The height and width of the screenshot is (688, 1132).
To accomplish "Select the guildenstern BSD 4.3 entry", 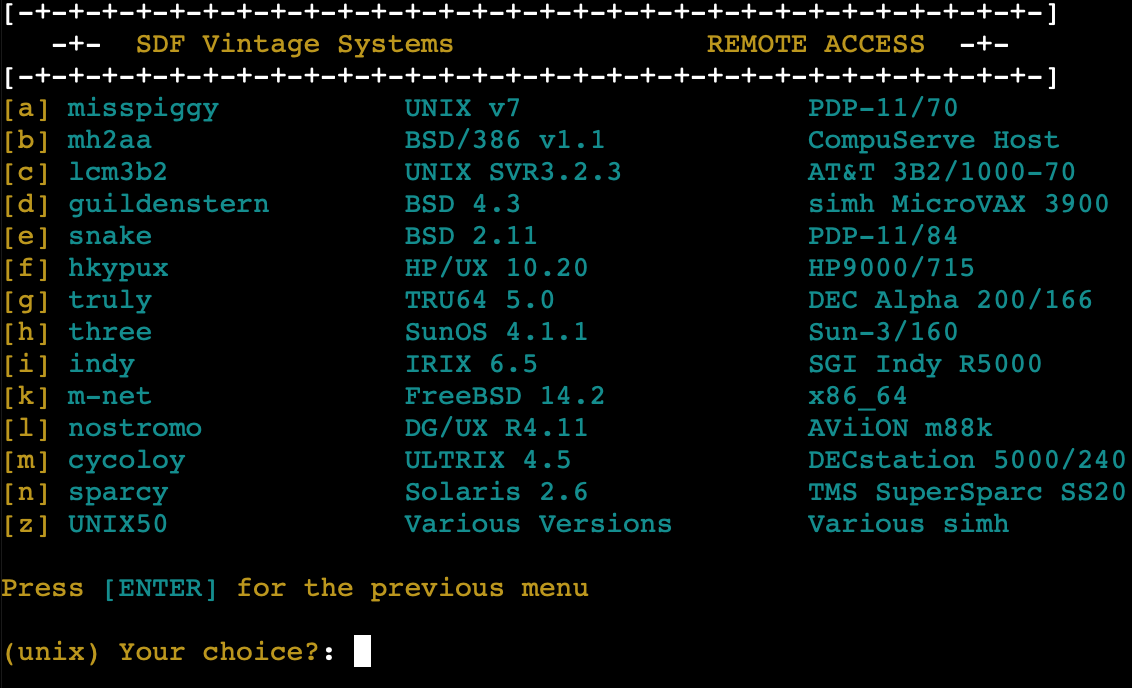I will pos(168,204).
